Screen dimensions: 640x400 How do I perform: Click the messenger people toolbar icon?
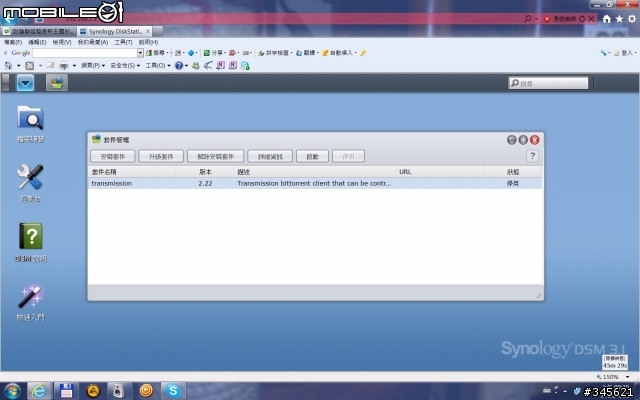pos(196,65)
